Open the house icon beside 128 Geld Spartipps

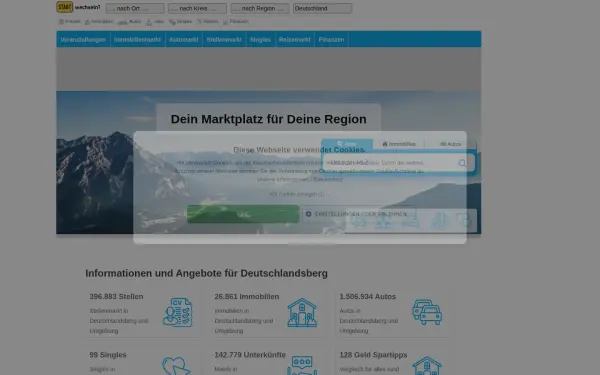point(427,366)
